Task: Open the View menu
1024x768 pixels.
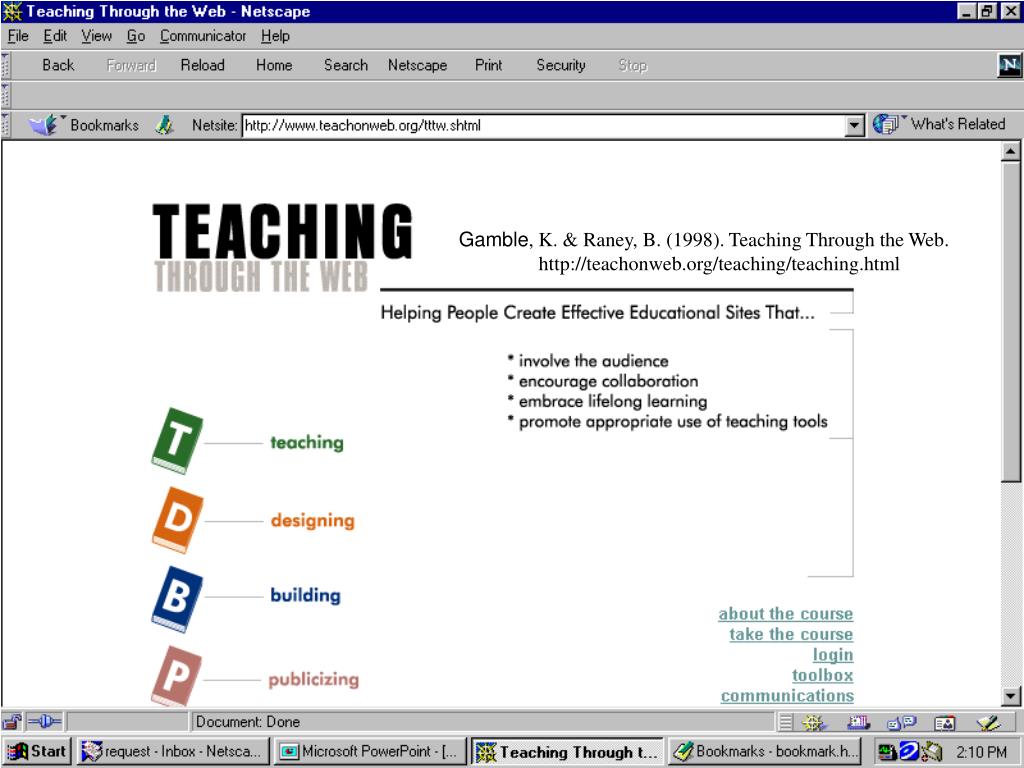Action: 96,36
